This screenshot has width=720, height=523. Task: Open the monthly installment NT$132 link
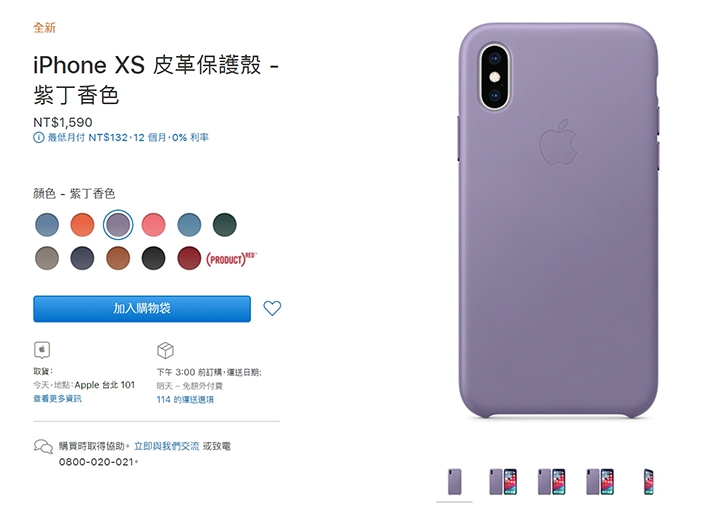pos(128,138)
